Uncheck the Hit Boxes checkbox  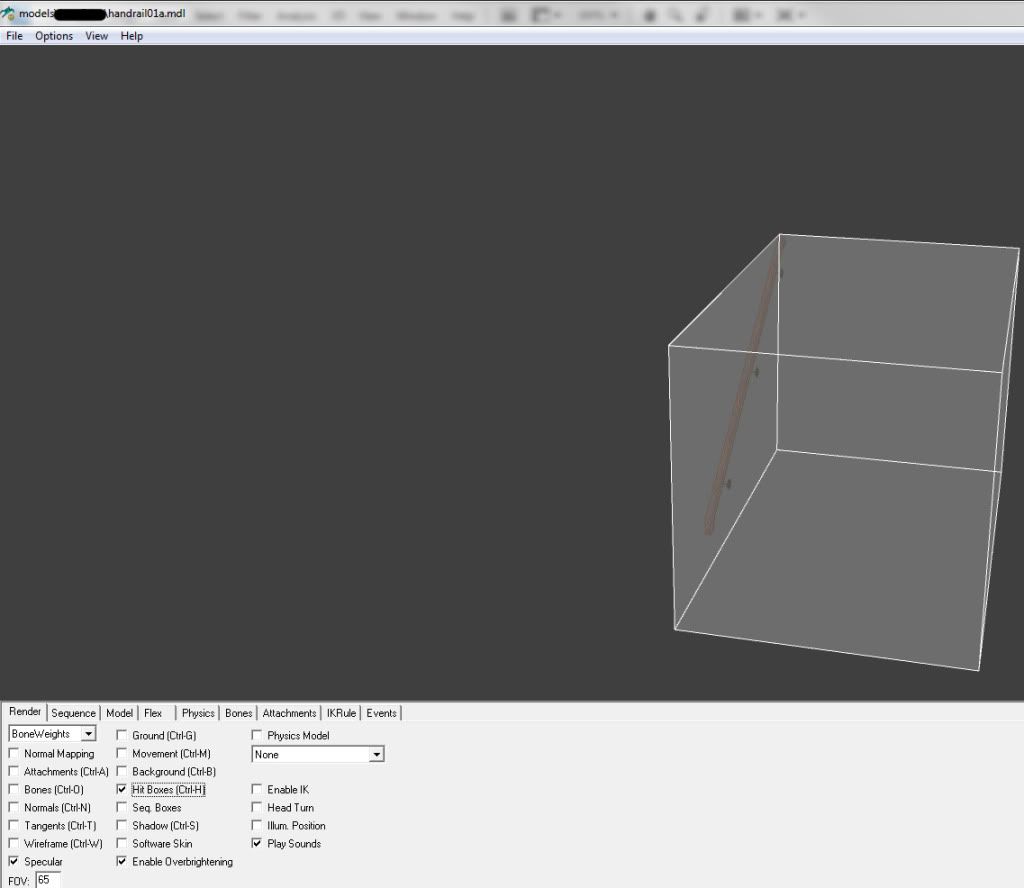(122, 790)
